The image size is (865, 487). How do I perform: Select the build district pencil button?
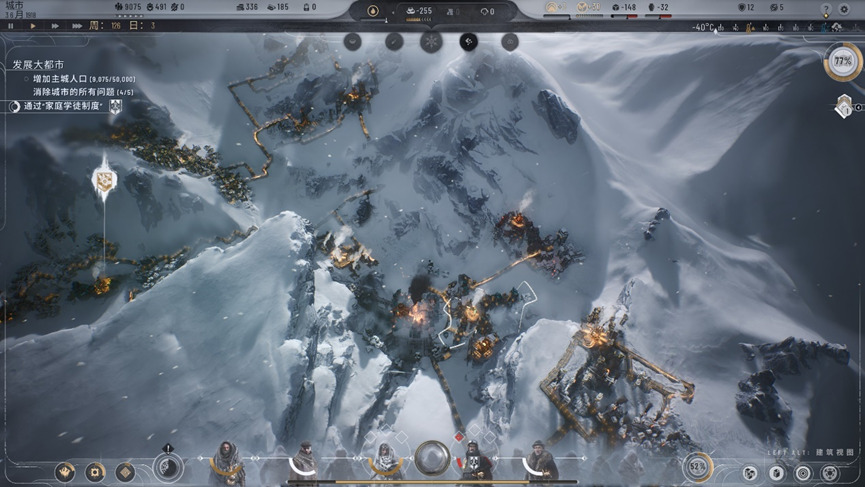394,42
